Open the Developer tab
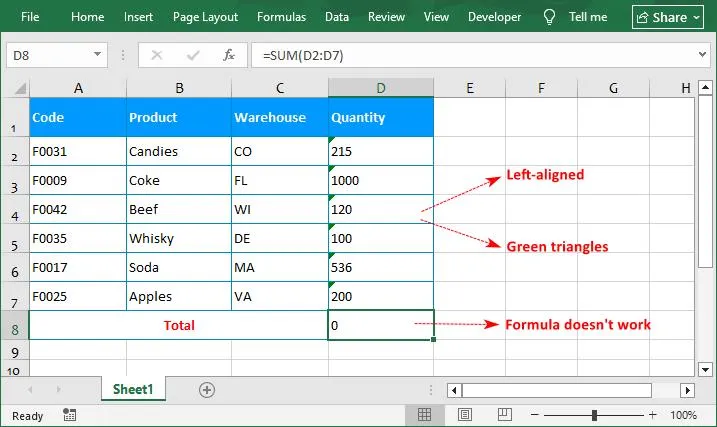This screenshot has height=427, width=717. coord(494,17)
